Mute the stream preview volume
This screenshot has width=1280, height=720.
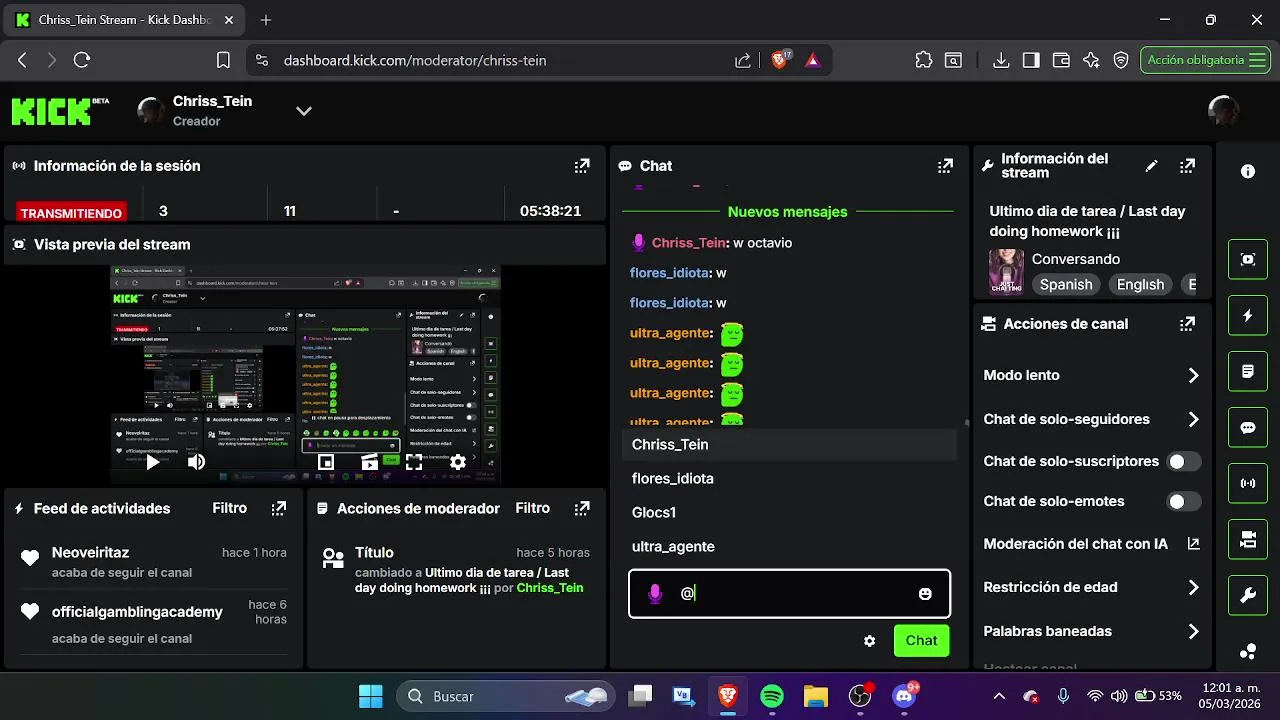point(197,462)
